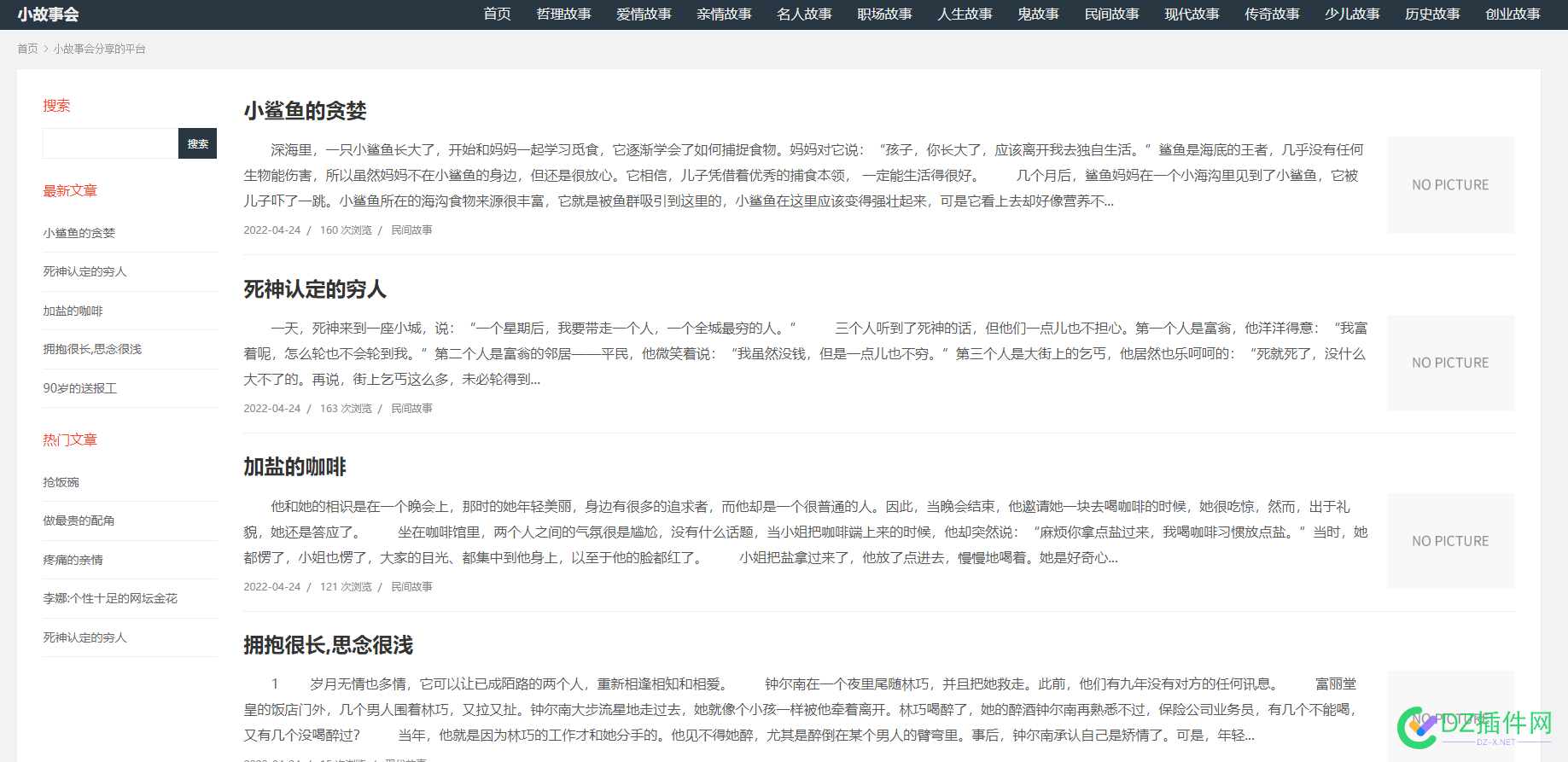Focus the sidebar search input field
This screenshot has height=762, width=1568.
click(110, 143)
